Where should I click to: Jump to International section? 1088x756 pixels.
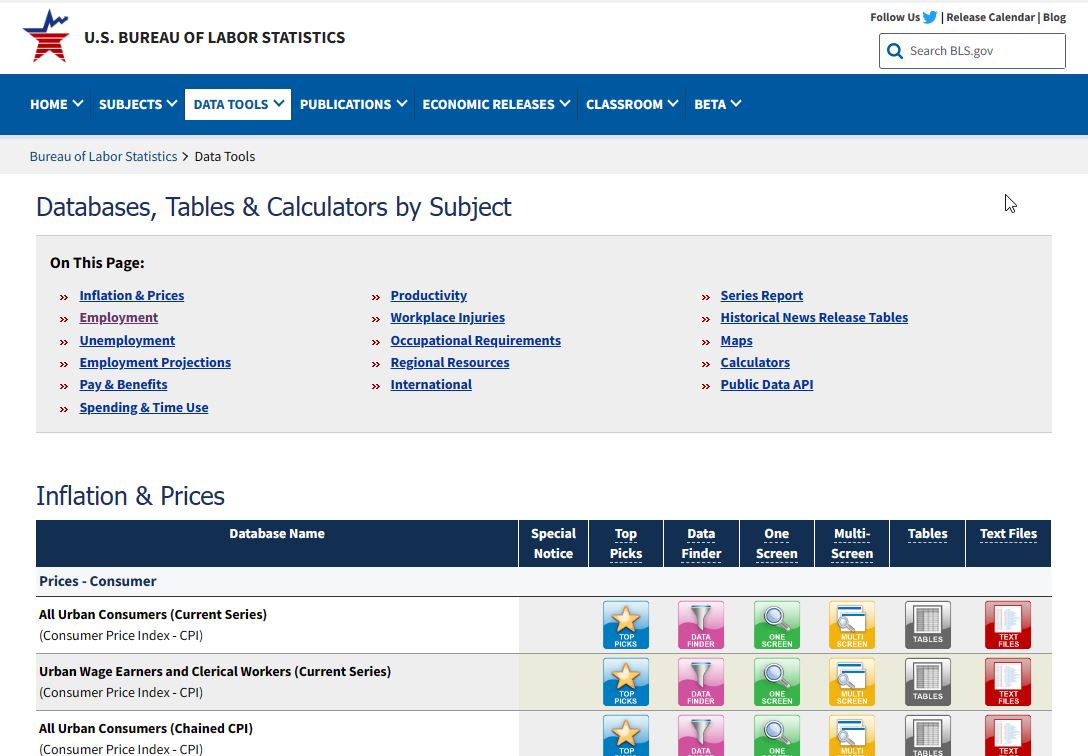coord(431,385)
